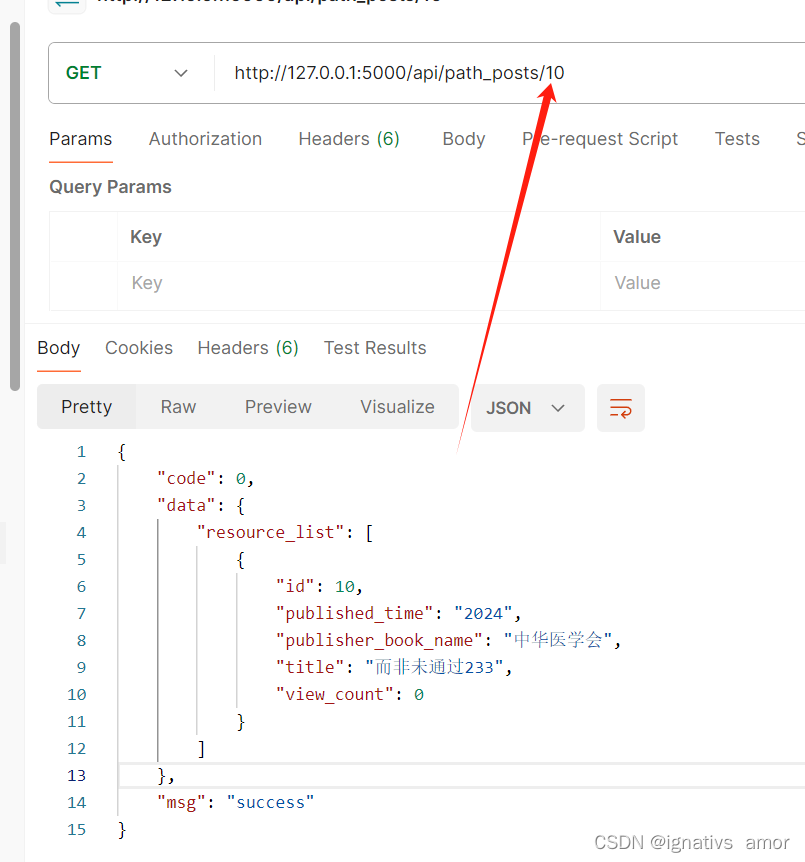805x862 pixels.
Task: Click the Key column header
Action: [146, 237]
